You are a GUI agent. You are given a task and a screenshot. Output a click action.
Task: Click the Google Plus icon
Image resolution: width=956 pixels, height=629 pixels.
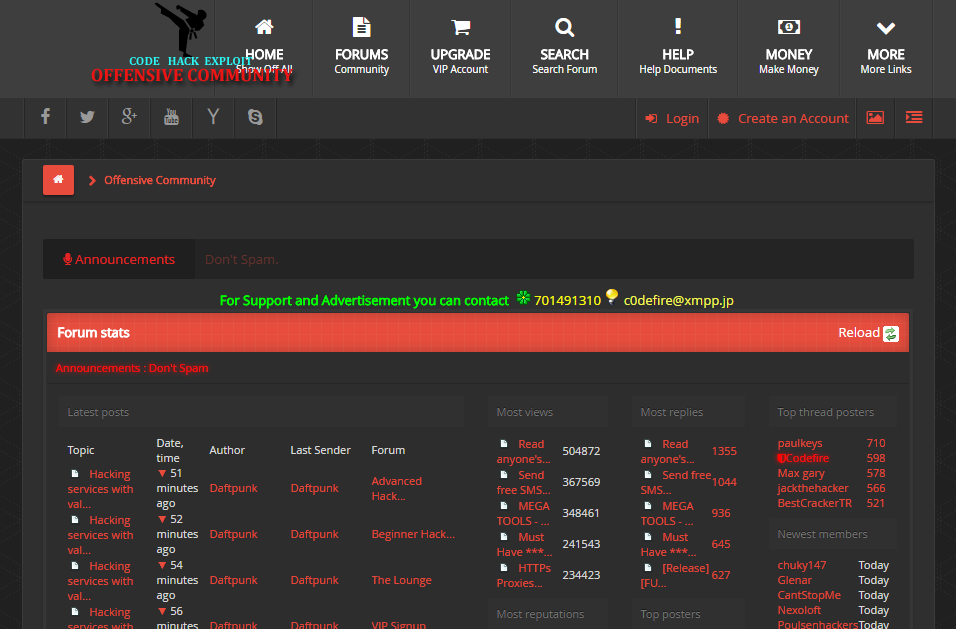click(x=129, y=118)
